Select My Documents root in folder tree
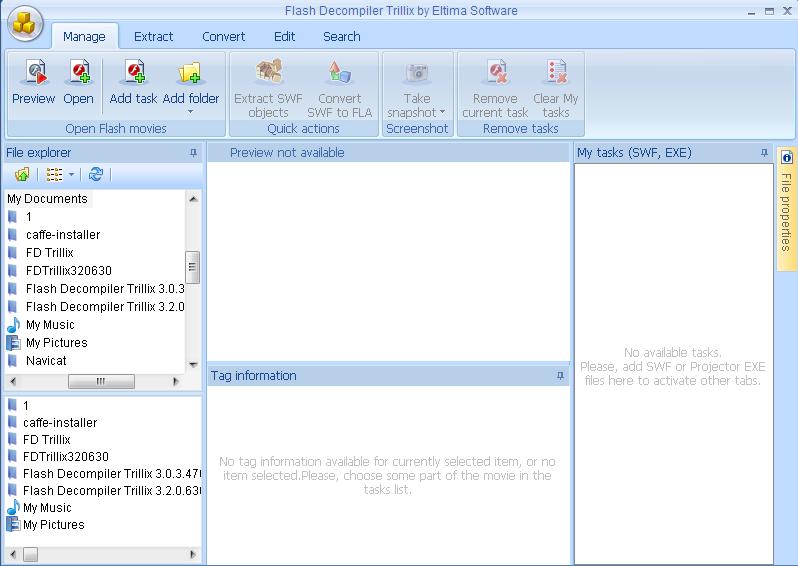This screenshot has height=566, width=798. (x=47, y=199)
